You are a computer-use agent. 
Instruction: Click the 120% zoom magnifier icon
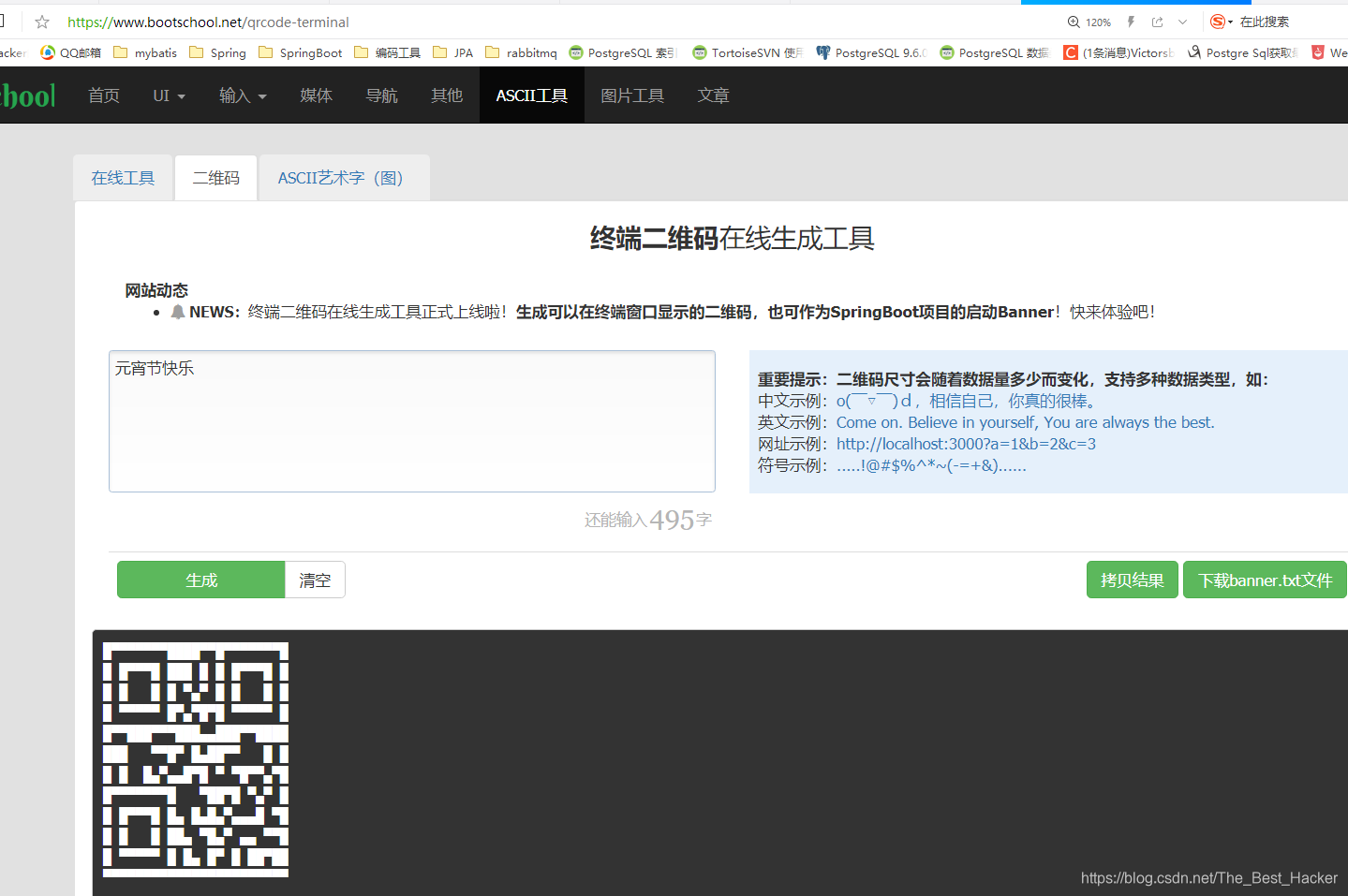coord(1074,22)
